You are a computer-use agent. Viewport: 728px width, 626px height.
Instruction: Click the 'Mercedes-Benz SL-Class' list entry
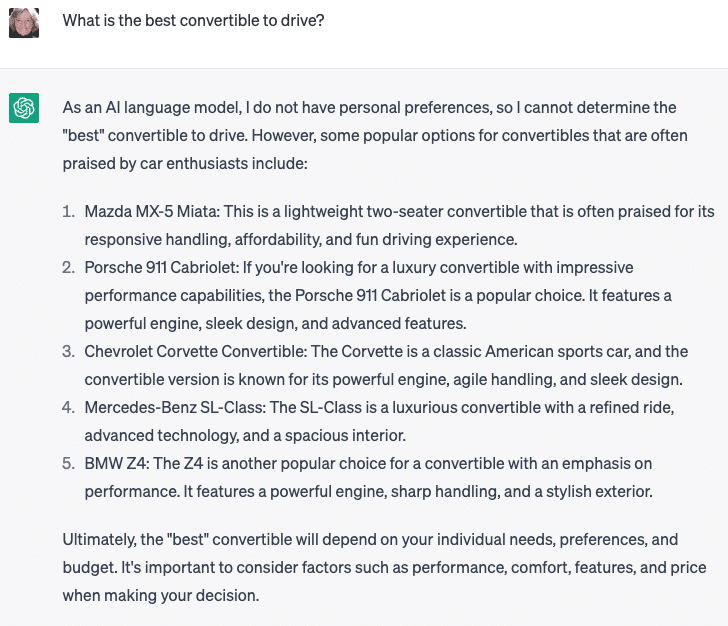click(174, 408)
